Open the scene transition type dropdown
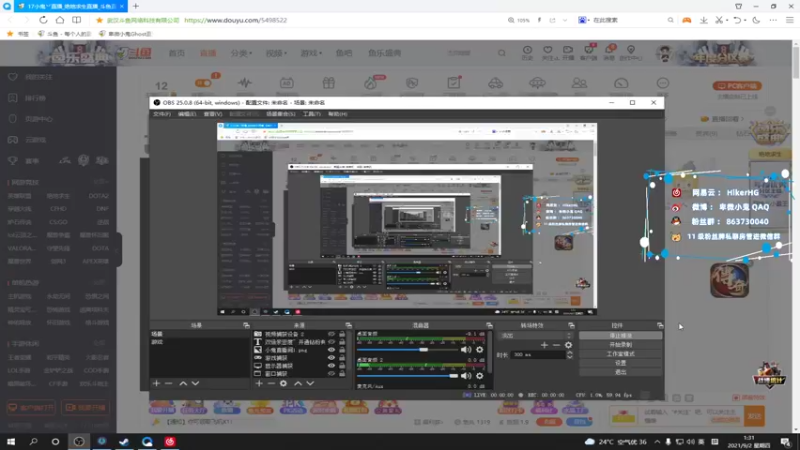The image size is (800, 450). [535, 336]
